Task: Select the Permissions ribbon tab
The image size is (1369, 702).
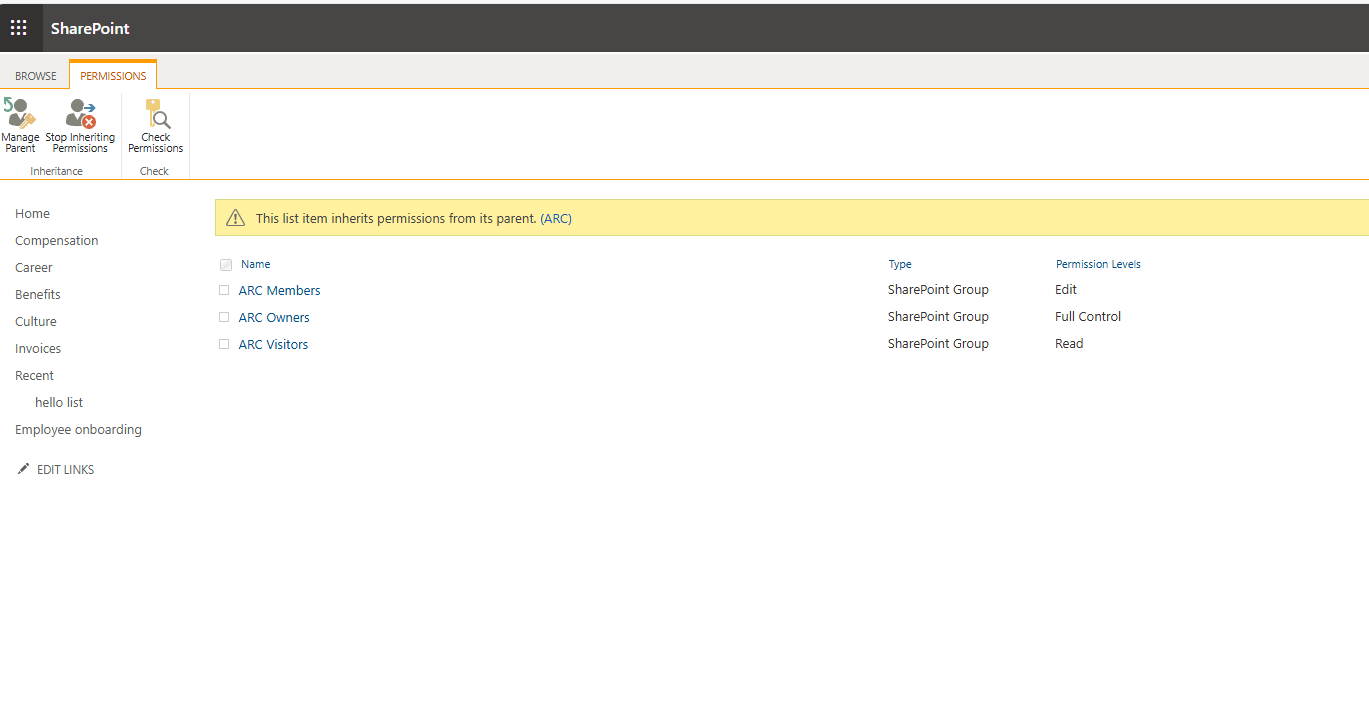Action: [x=113, y=76]
